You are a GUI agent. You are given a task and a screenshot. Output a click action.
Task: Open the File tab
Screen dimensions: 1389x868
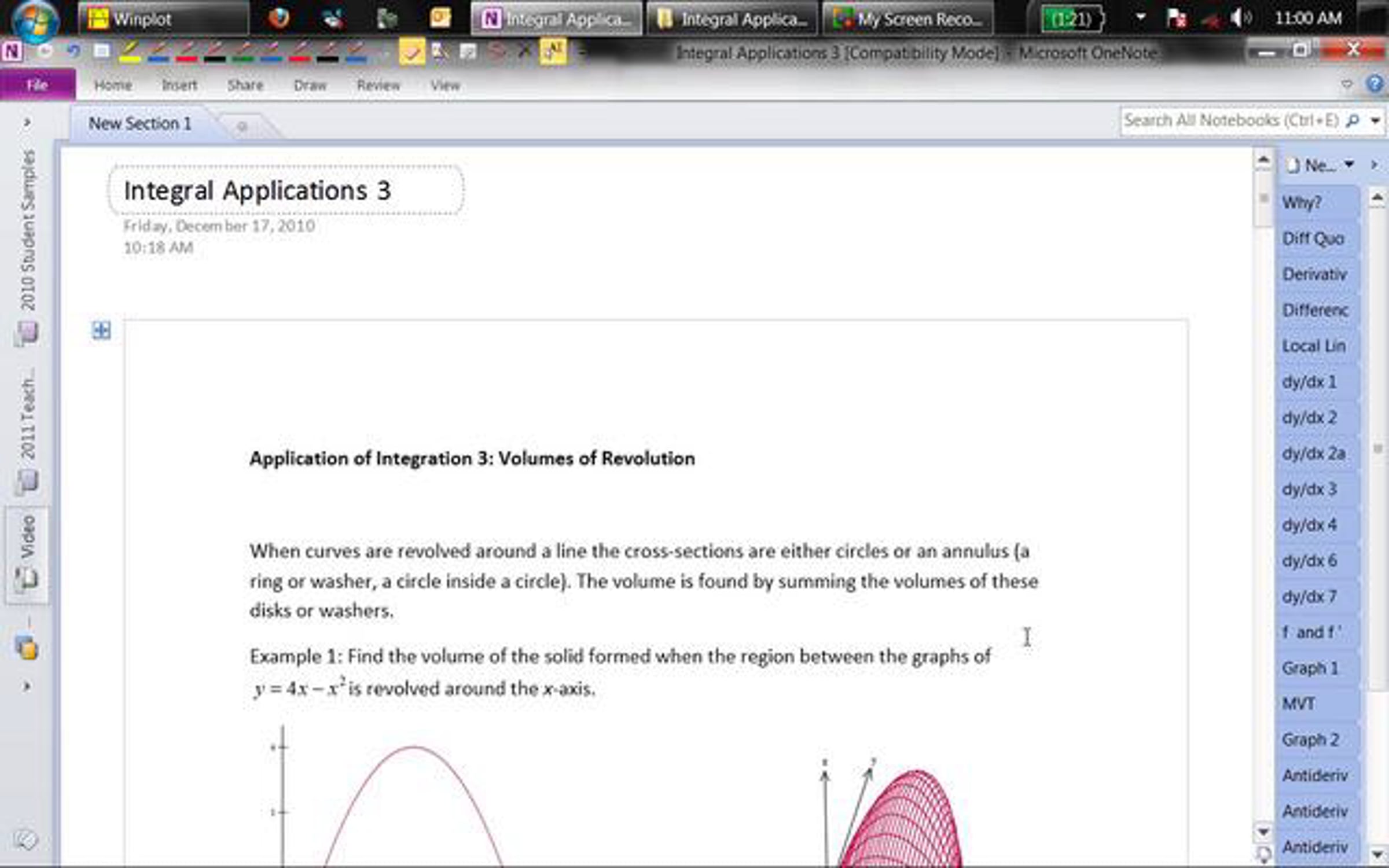pyautogui.click(x=37, y=85)
